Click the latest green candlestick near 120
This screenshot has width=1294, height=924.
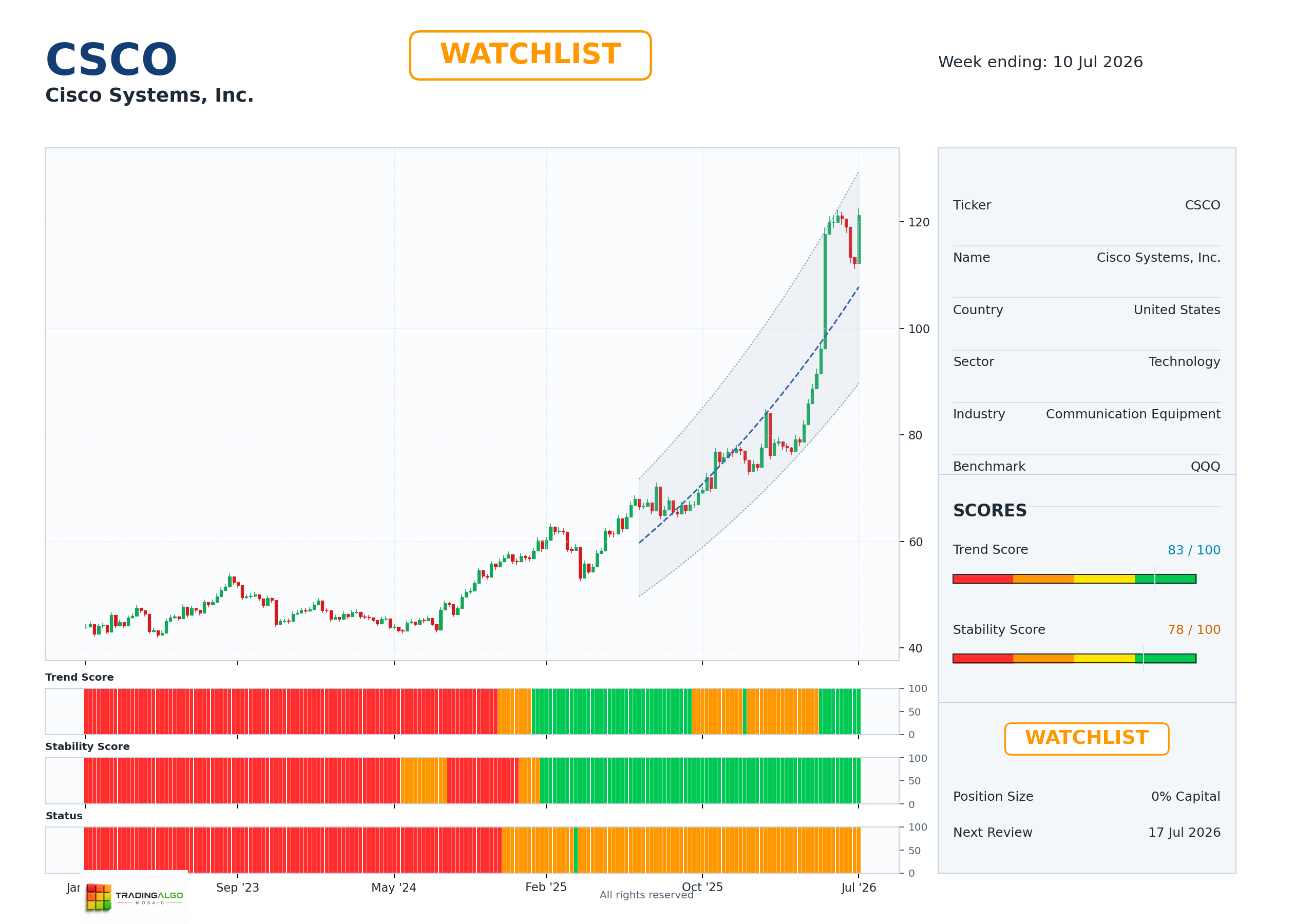pos(859,239)
